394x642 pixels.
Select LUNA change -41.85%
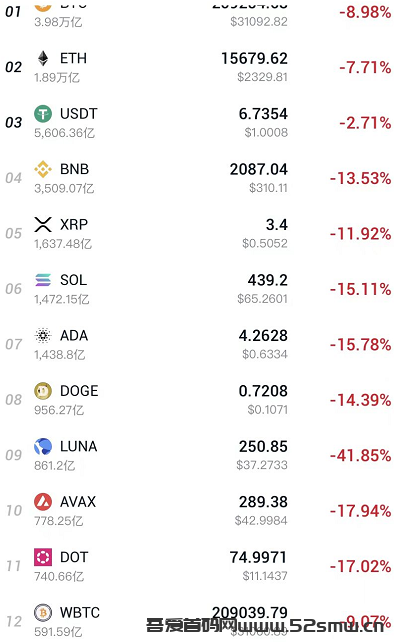coord(360,455)
